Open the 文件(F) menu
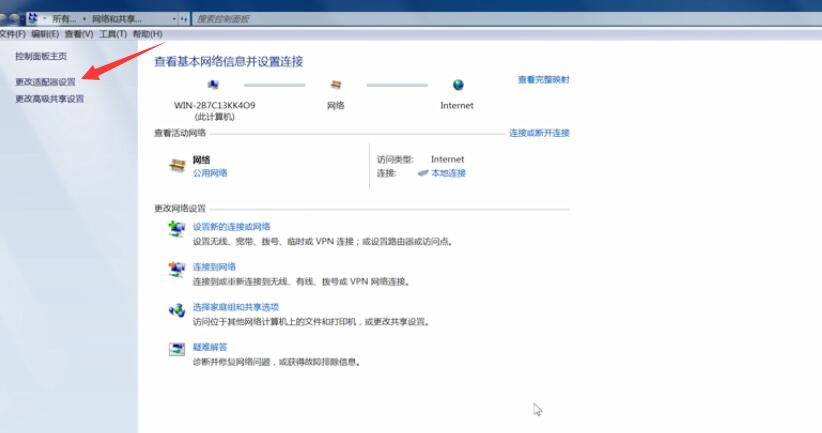 (13, 34)
